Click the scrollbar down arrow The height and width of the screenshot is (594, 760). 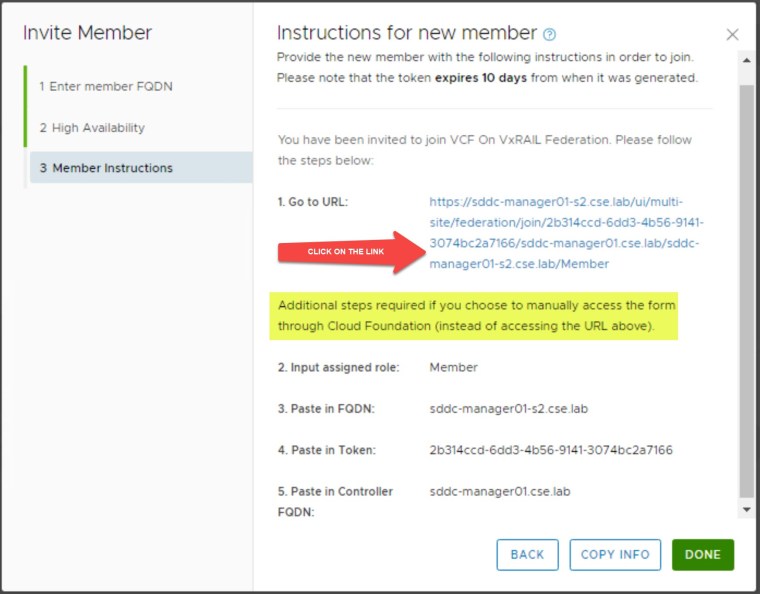(x=746, y=510)
